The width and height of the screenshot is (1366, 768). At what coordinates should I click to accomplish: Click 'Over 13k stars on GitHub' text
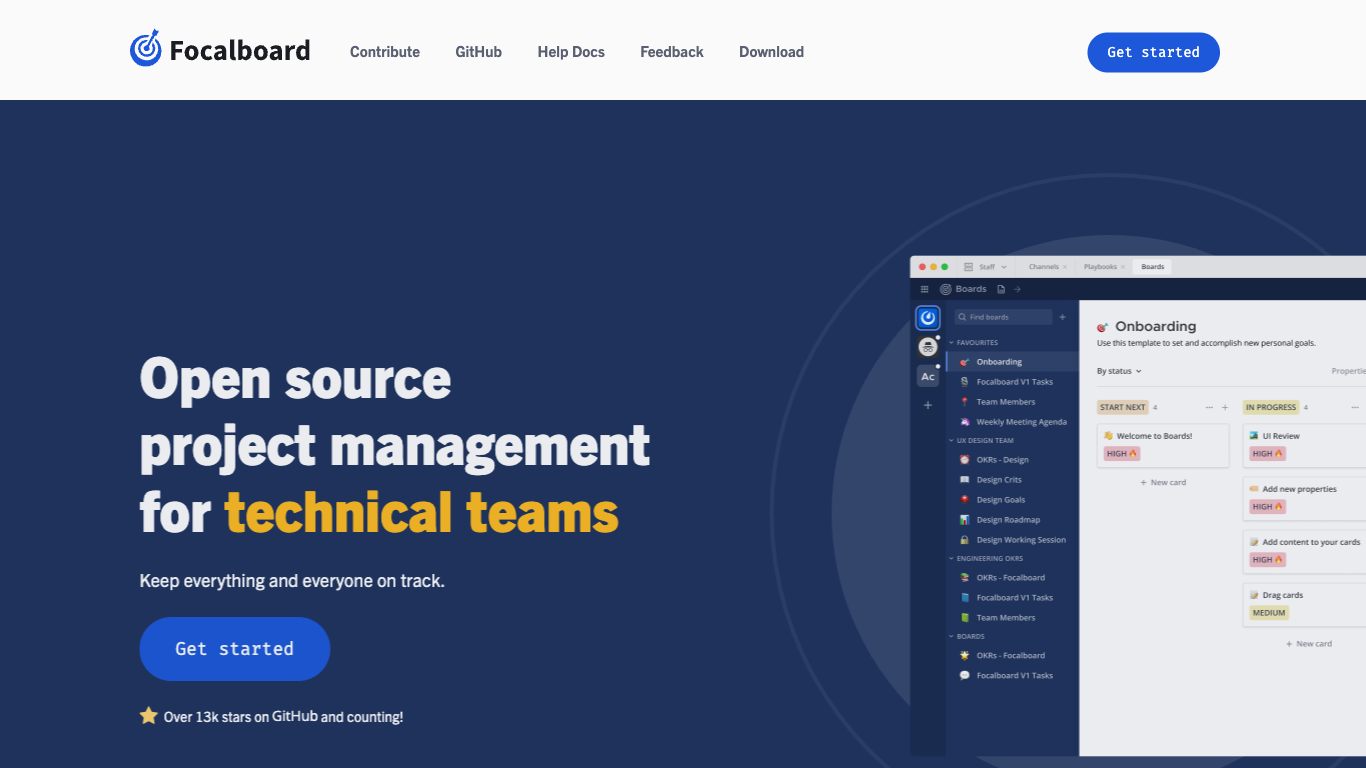(241, 717)
